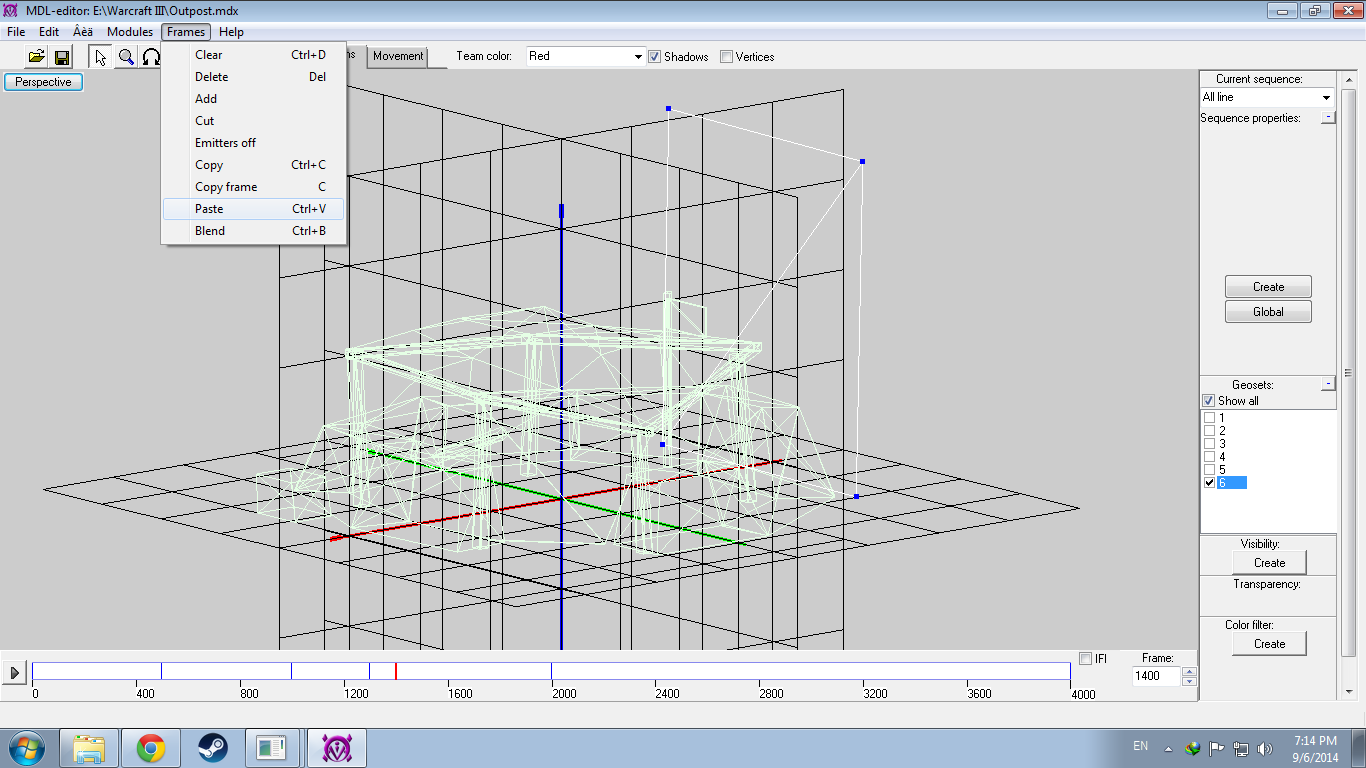Click the red current-frame timeline marker
The height and width of the screenshot is (768, 1366).
[x=396, y=672]
